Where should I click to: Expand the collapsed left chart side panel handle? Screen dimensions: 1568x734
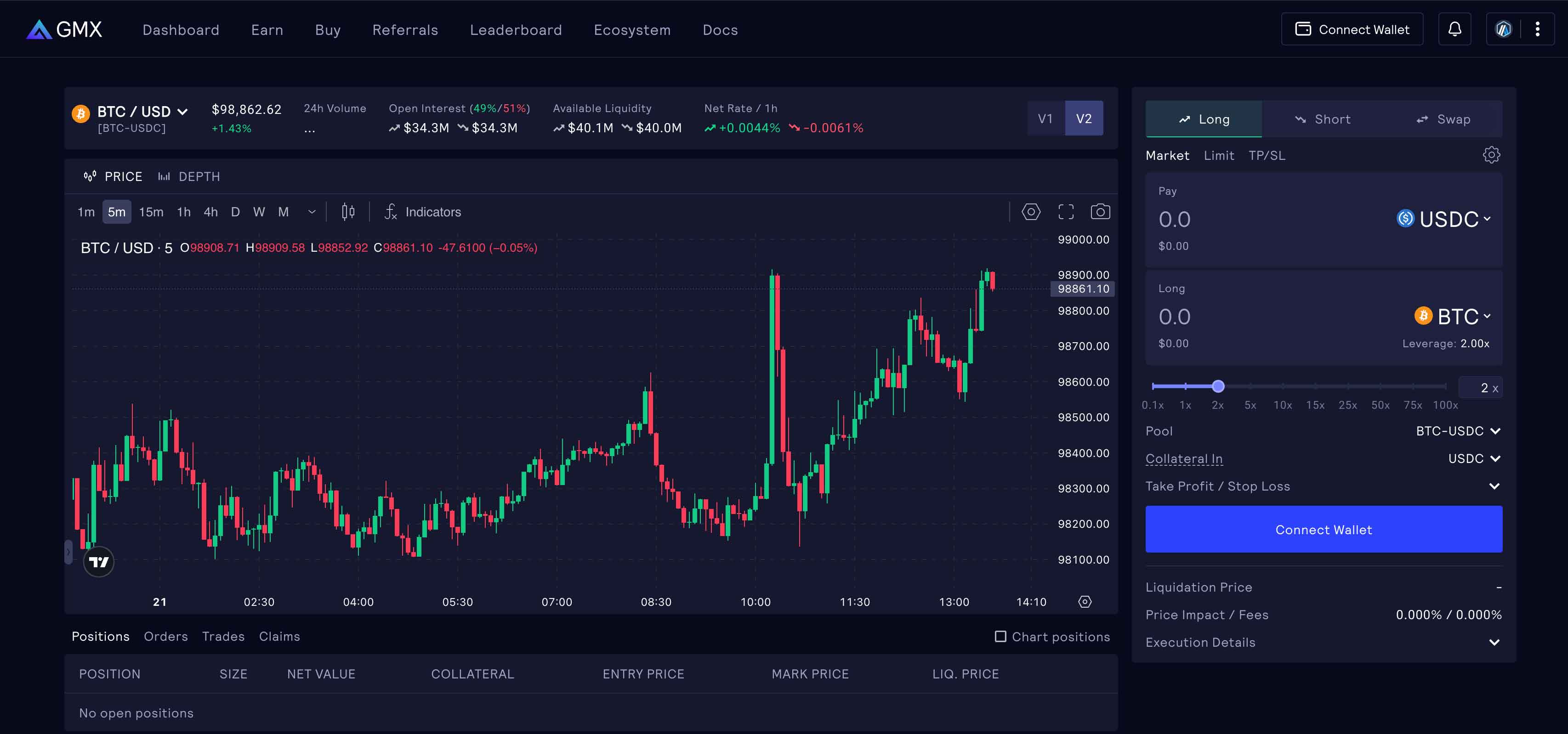68,552
